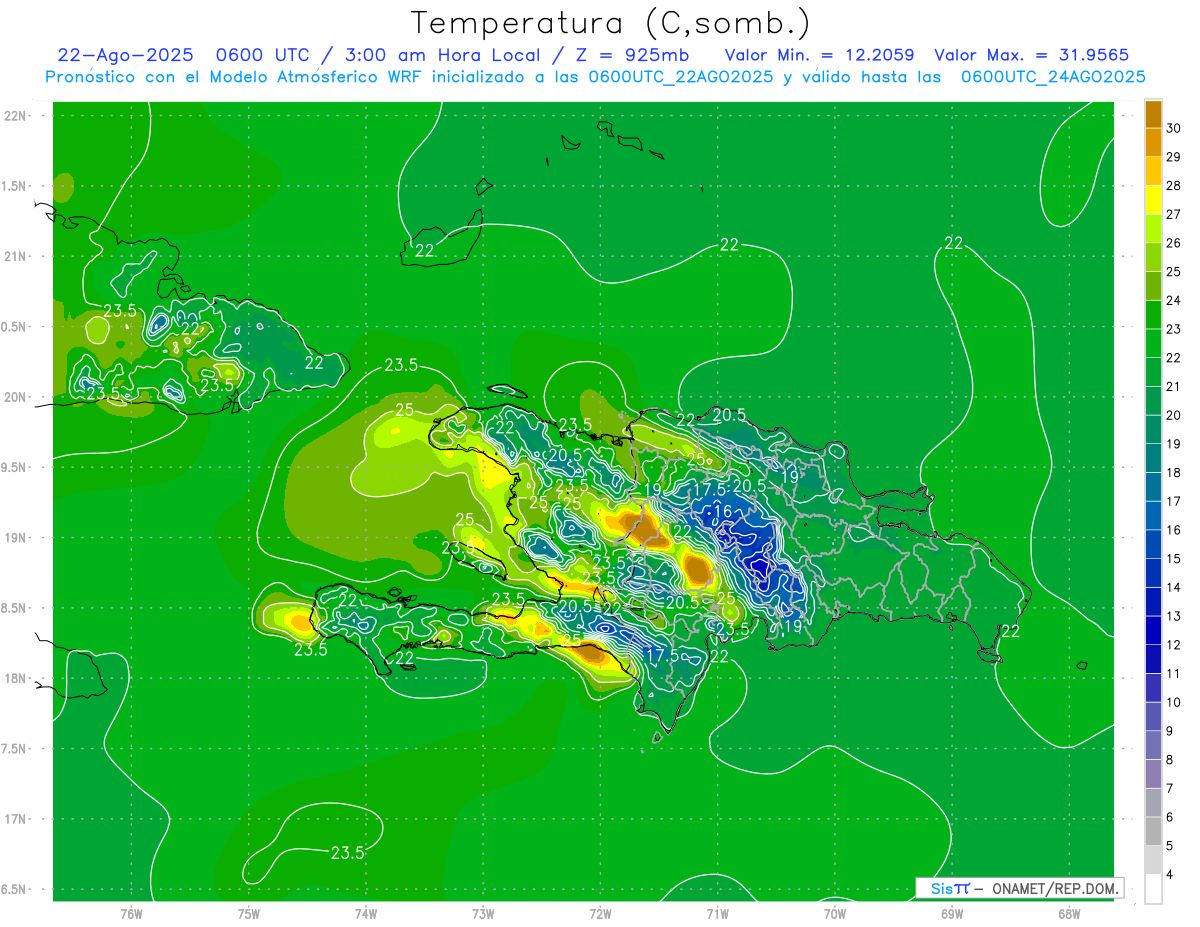Pick the brown swatch above 30 in legend
This screenshot has height=927, width=1200.
coord(1153,114)
